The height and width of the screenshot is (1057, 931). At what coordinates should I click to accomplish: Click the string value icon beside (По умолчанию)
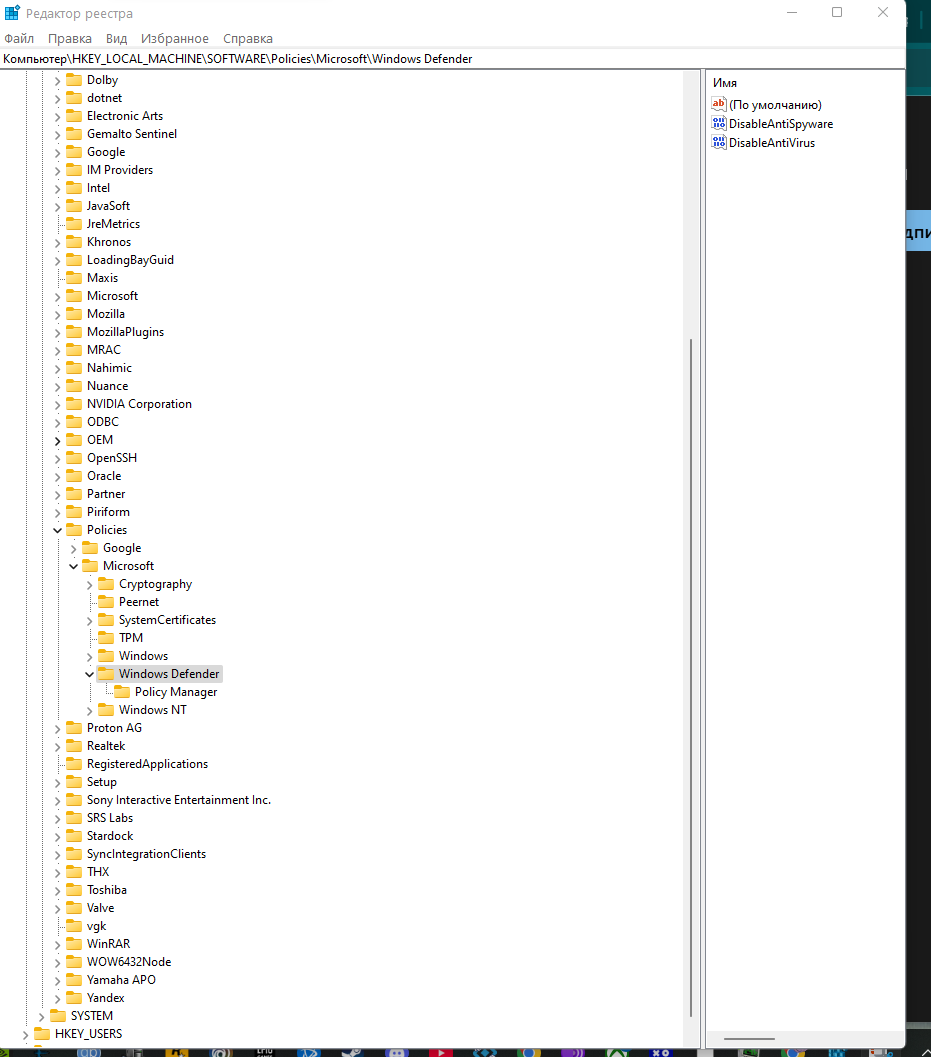pos(719,104)
